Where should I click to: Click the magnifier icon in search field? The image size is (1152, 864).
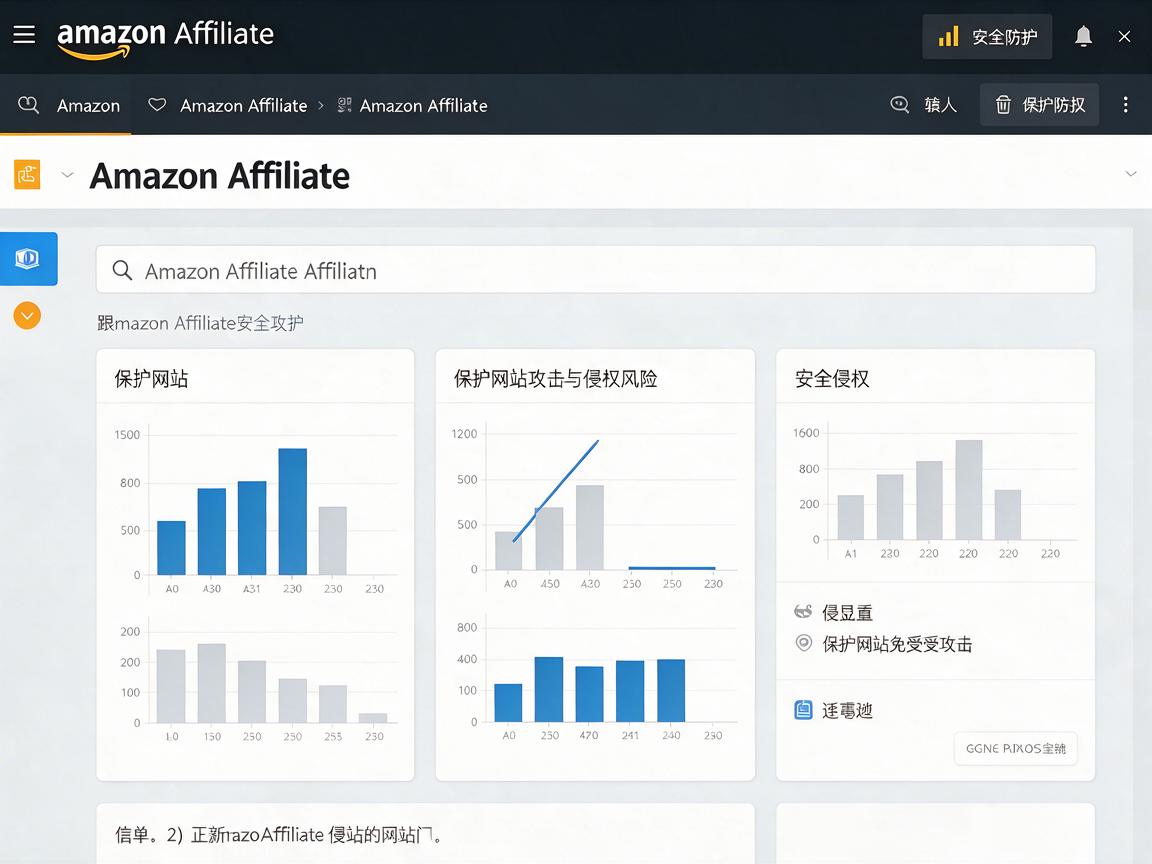pyautogui.click(x=122, y=270)
